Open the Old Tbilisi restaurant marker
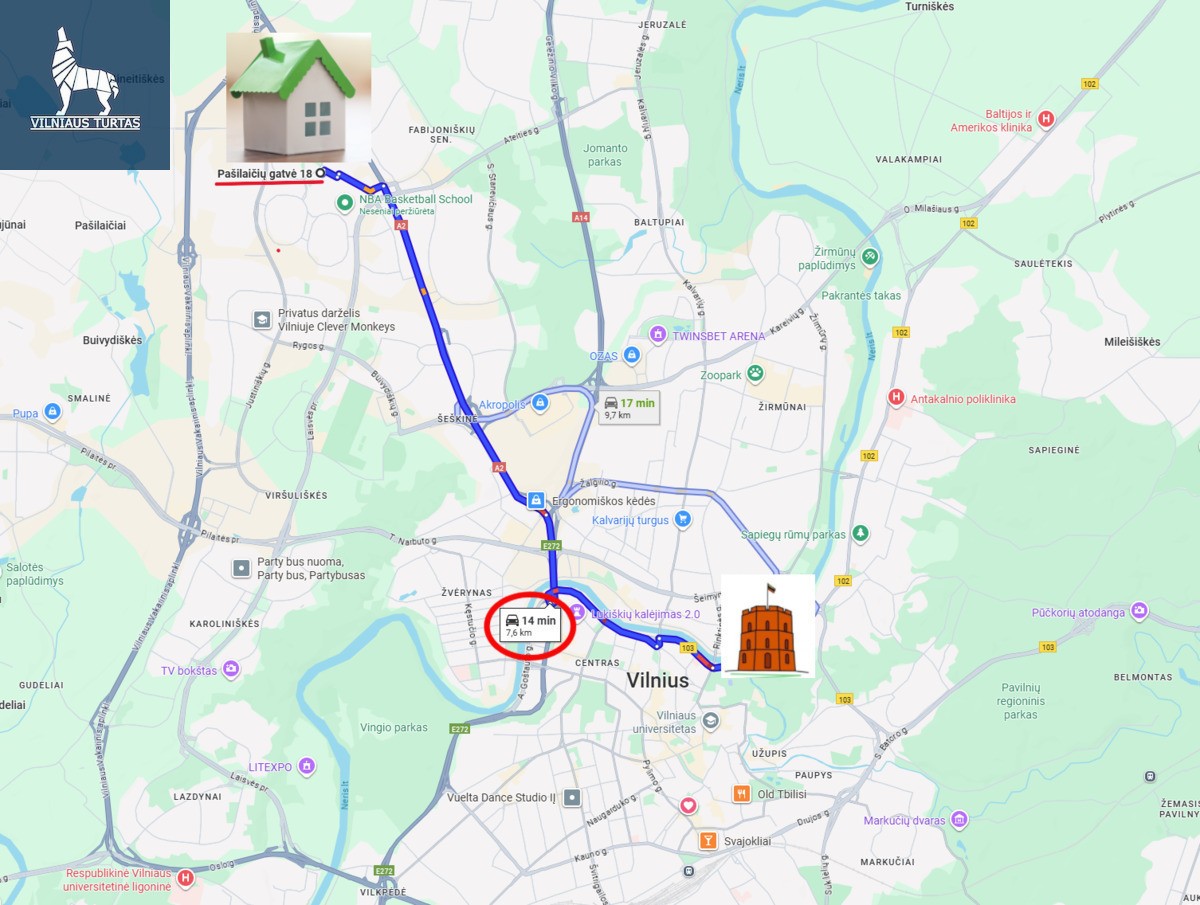The image size is (1200, 905). point(741,793)
